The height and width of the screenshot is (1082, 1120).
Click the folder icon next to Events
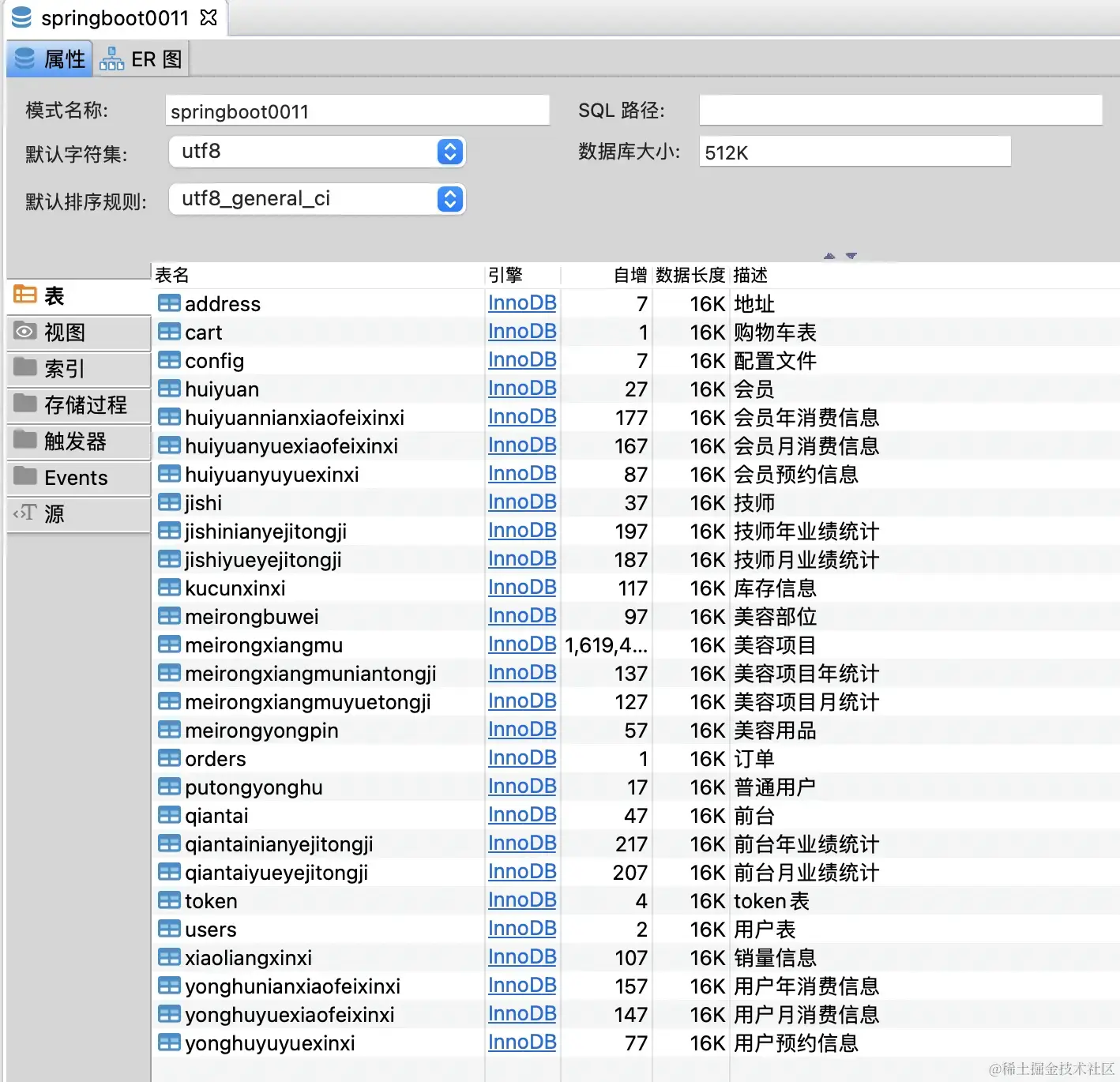point(25,476)
